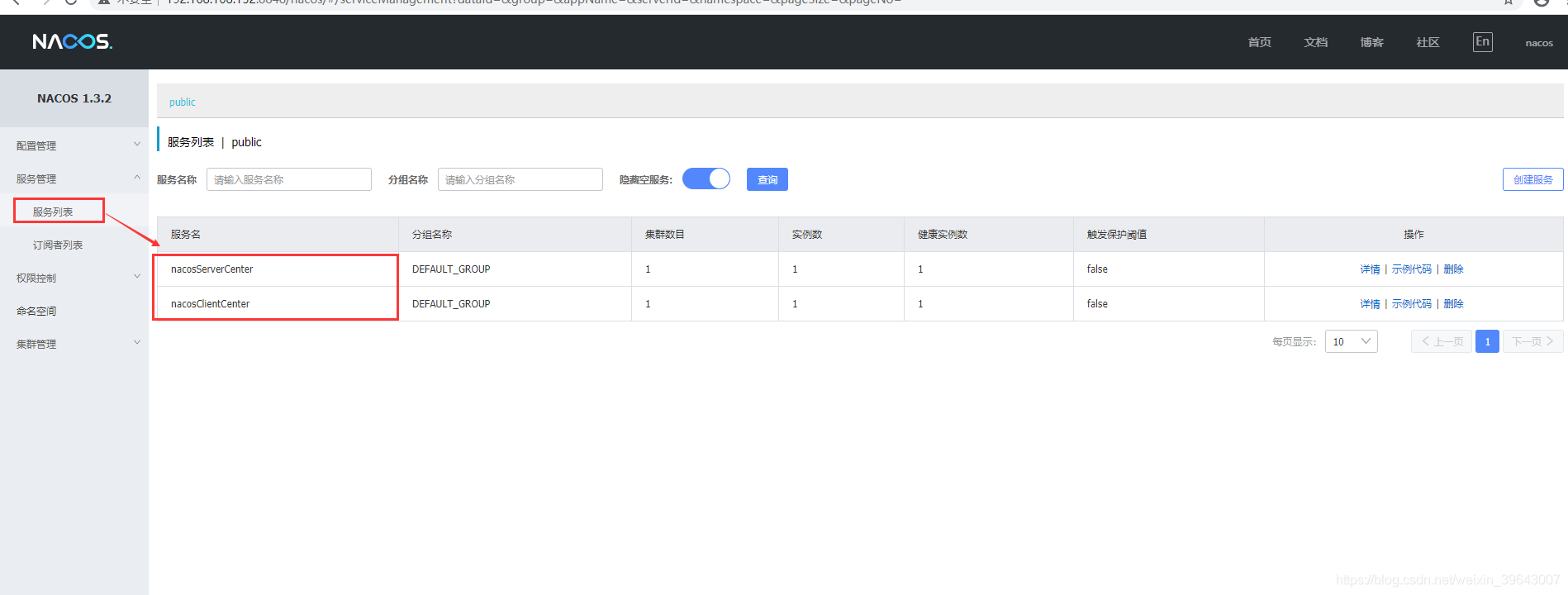Viewport: 1568px width, 595px height.
Task: Open 订阅者列表 in the sidebar
Action: point(58,245)
